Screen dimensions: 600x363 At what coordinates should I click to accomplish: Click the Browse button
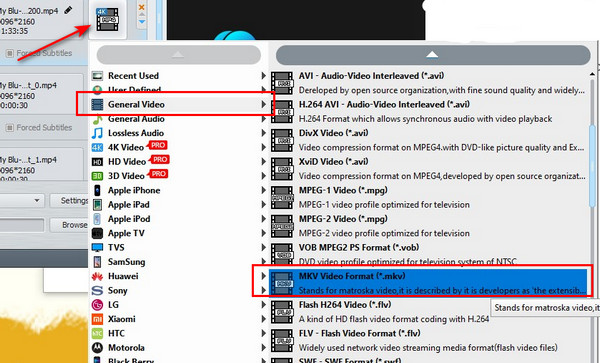(x=69, y=225)
